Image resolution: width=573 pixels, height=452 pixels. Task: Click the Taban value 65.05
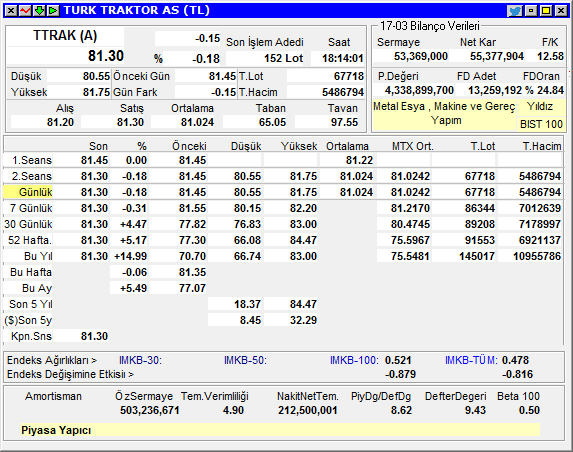coord(272,122)
